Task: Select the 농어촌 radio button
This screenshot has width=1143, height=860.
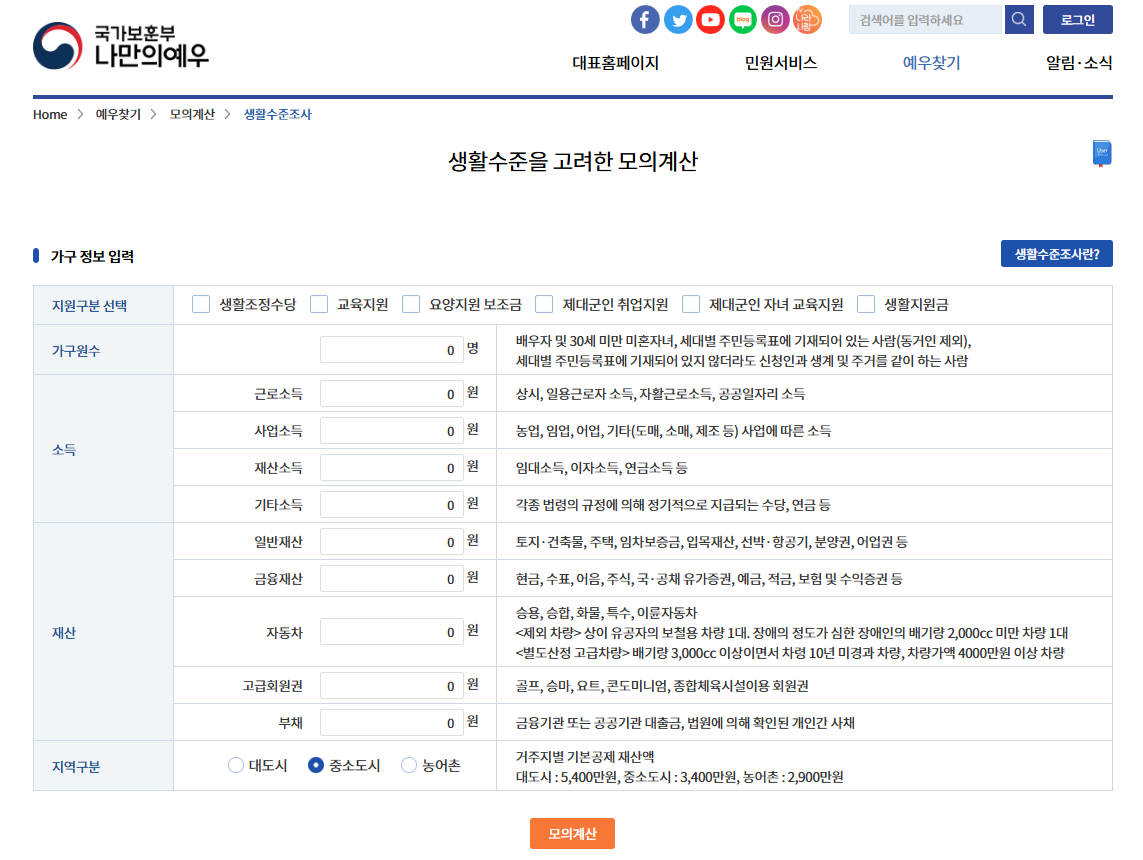Action: tap(408, 763)
